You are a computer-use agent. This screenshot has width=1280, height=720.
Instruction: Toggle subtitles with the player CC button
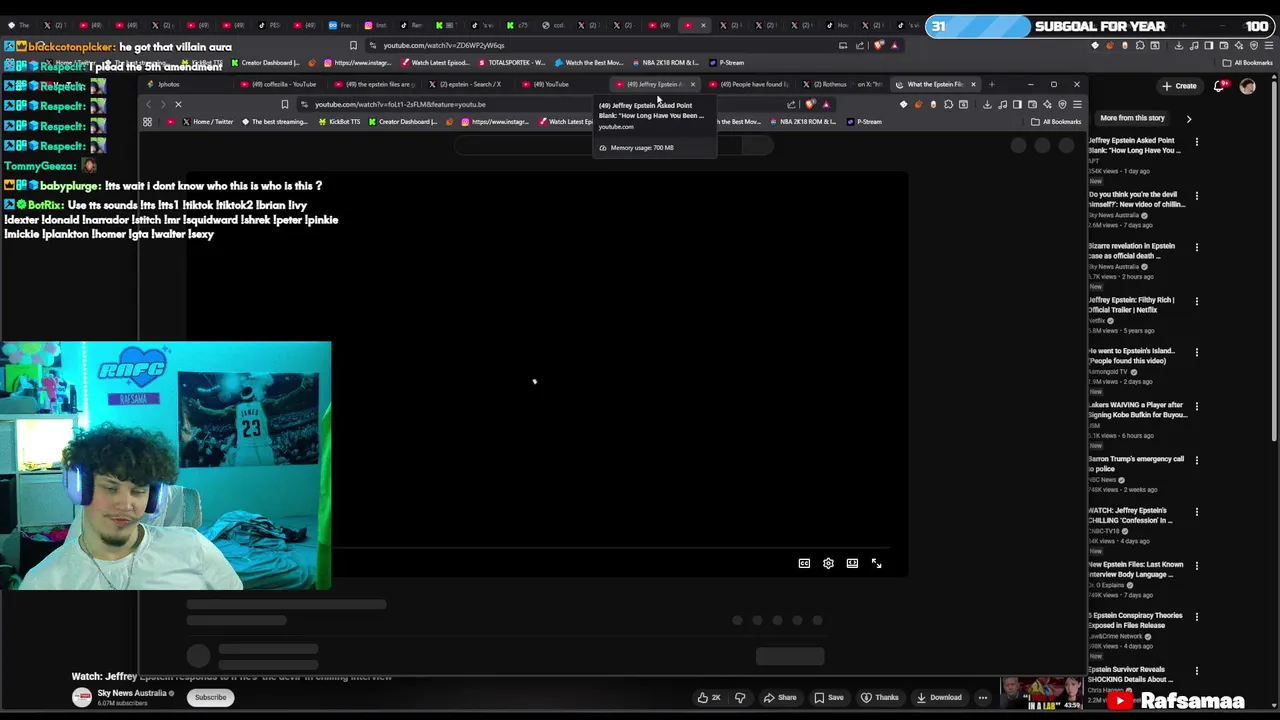tap(804, 564)
